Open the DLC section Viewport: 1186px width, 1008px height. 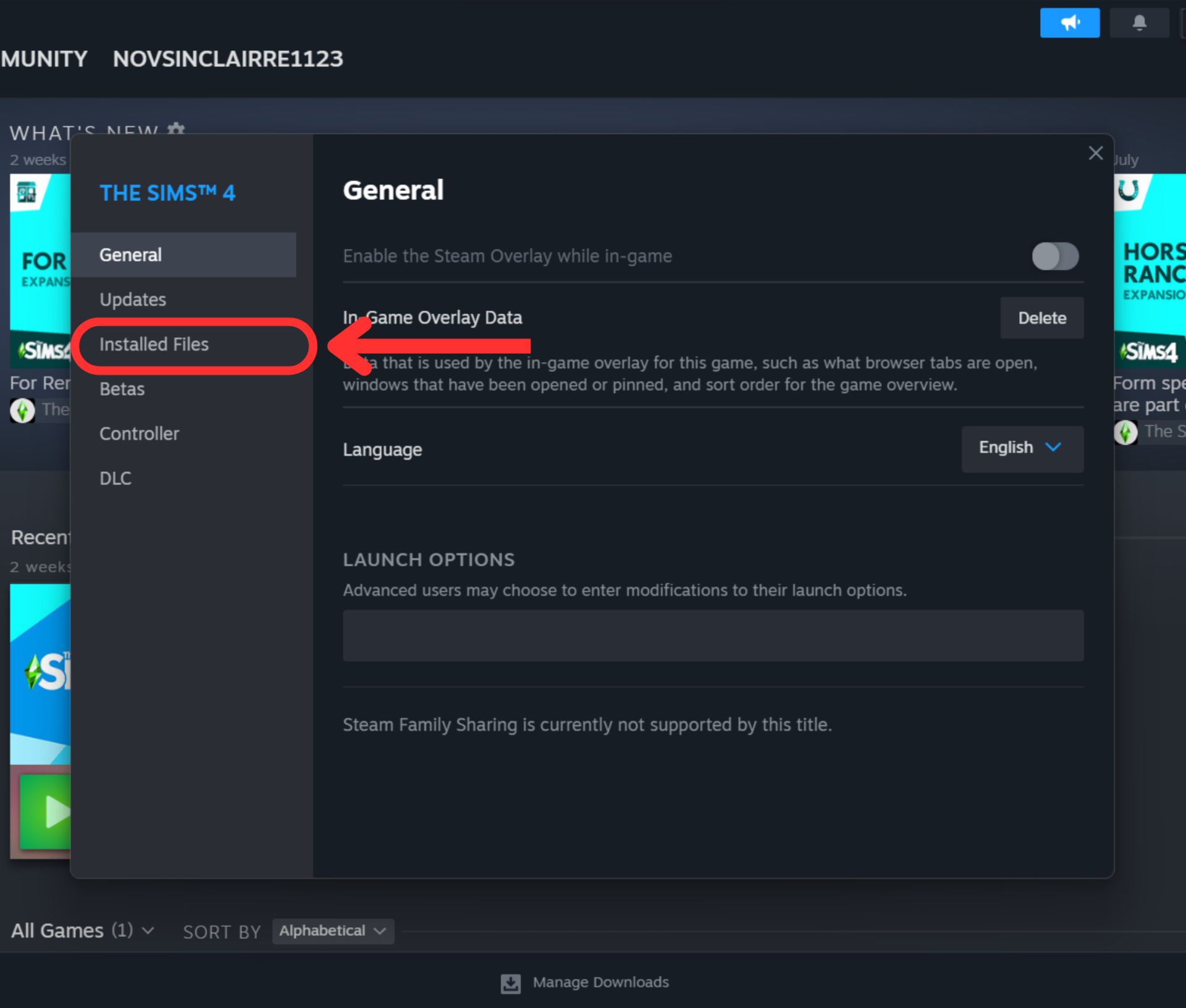click(116, 478)
